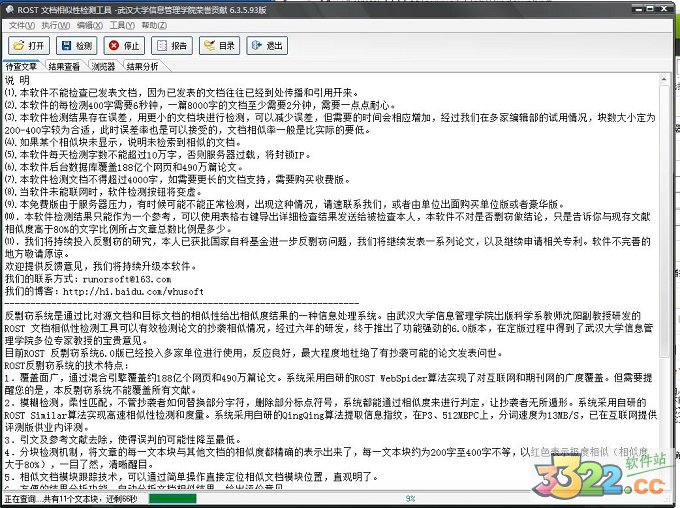Click line (7) 本软件检测文档不得超过4000字
The height and width of the screenshot is (508, 680).
177,179
